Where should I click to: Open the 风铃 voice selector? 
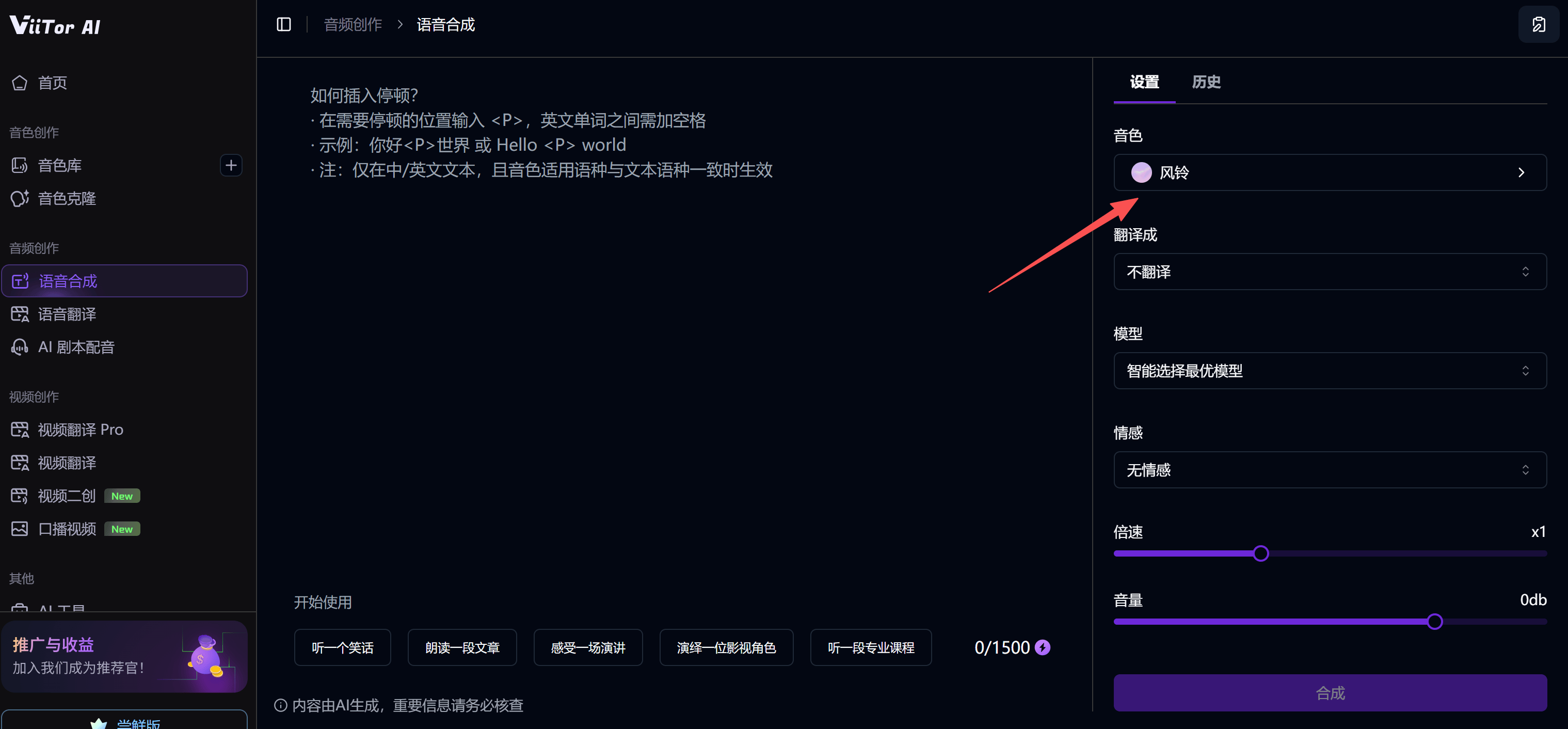click(1330, 172)
